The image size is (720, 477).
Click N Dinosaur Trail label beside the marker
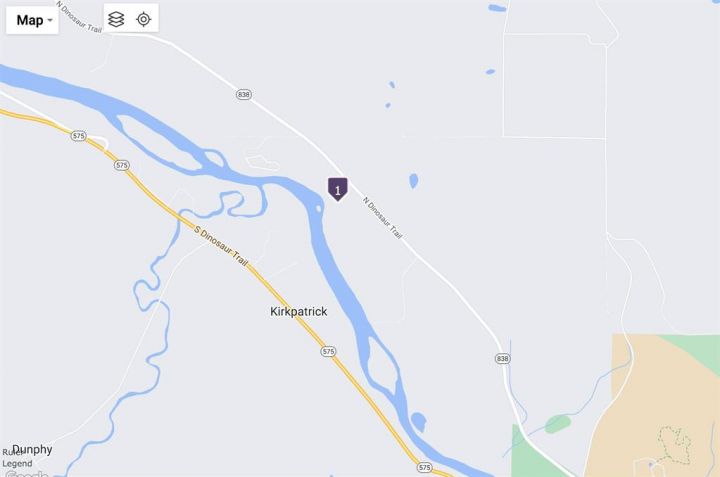point(382,218)
